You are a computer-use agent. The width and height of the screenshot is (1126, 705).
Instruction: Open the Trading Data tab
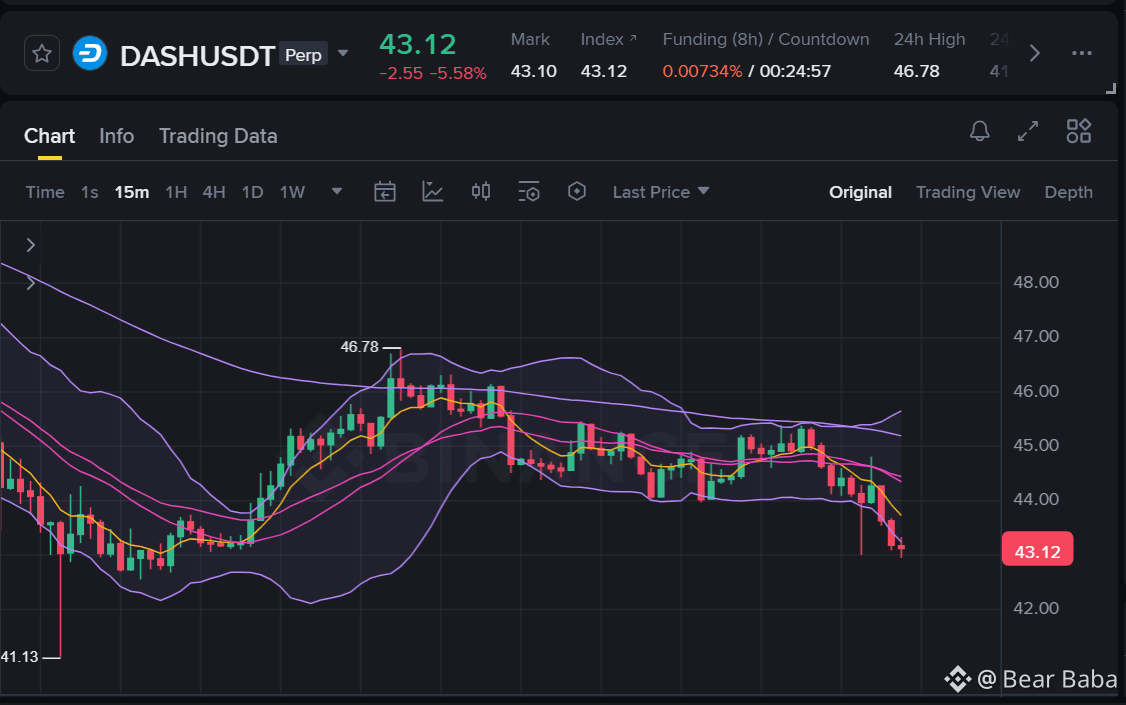218,136
